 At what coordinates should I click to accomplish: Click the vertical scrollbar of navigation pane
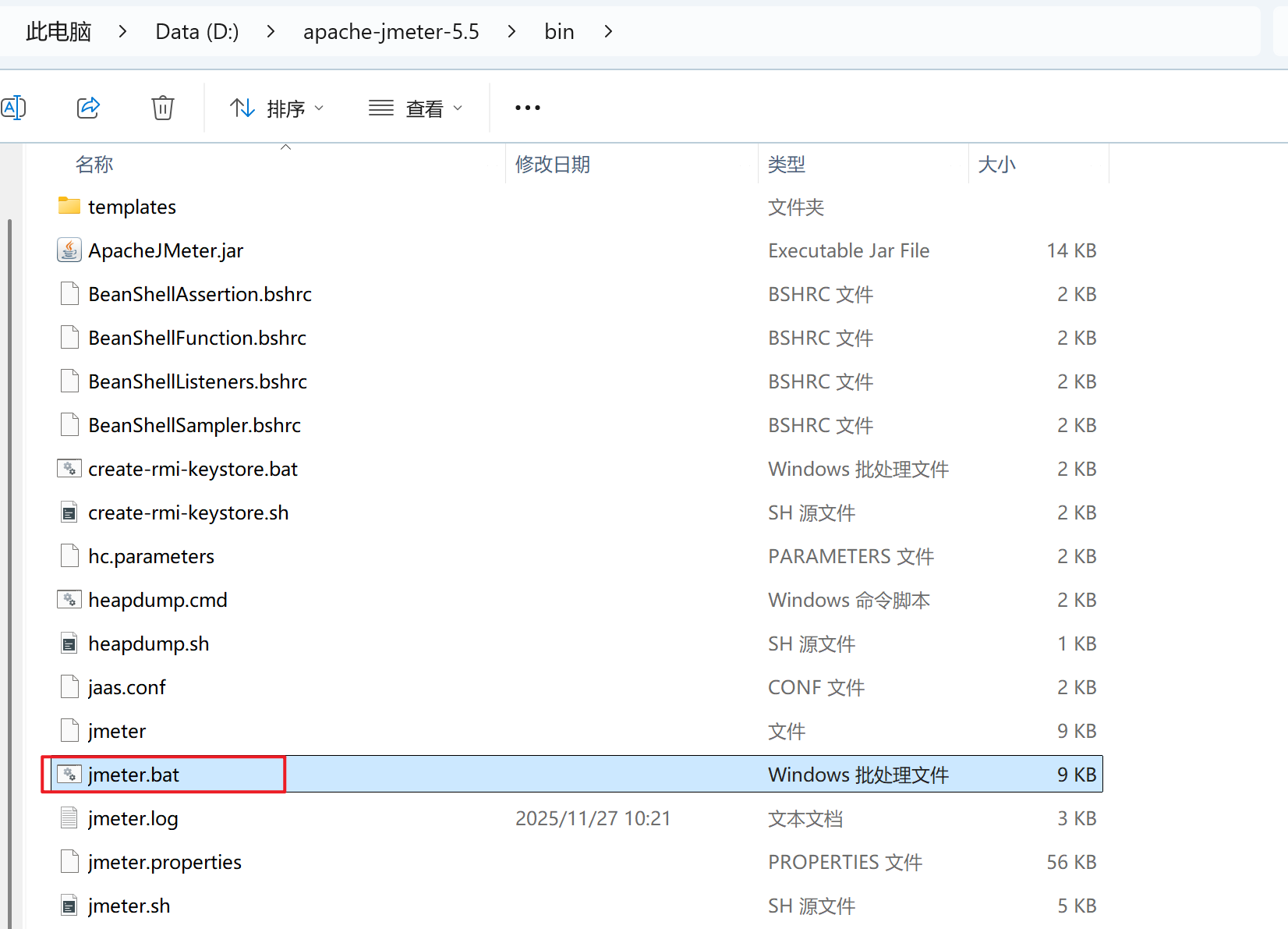pos(9,573)
